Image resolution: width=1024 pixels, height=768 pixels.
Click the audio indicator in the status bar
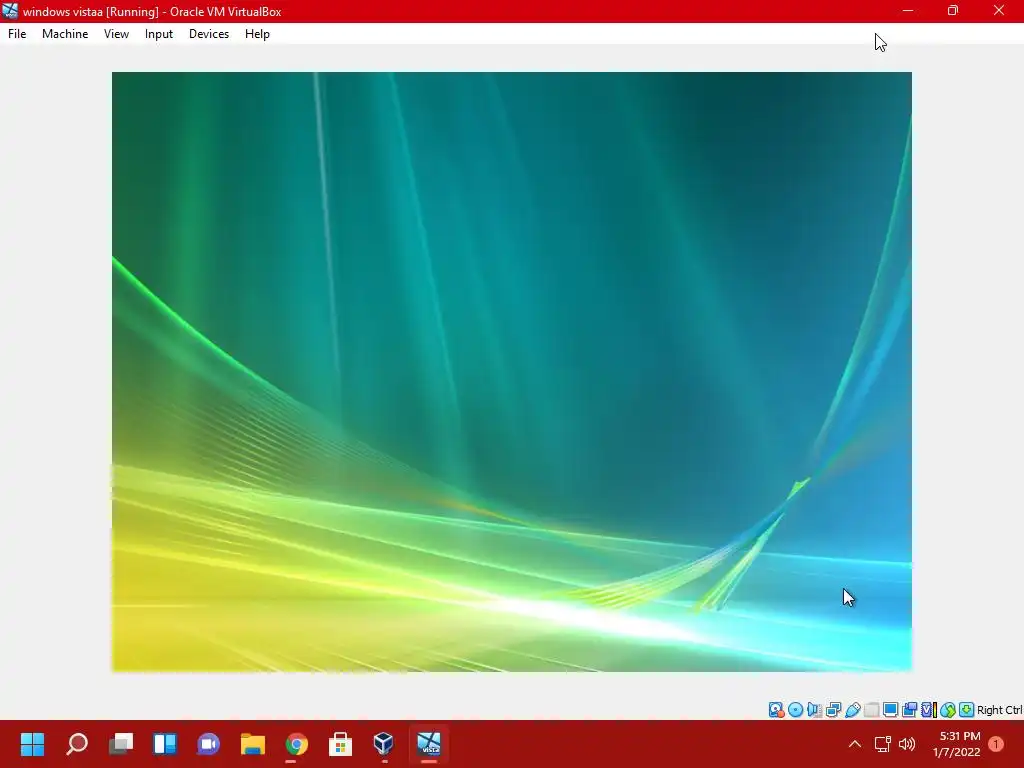[814, 710]
